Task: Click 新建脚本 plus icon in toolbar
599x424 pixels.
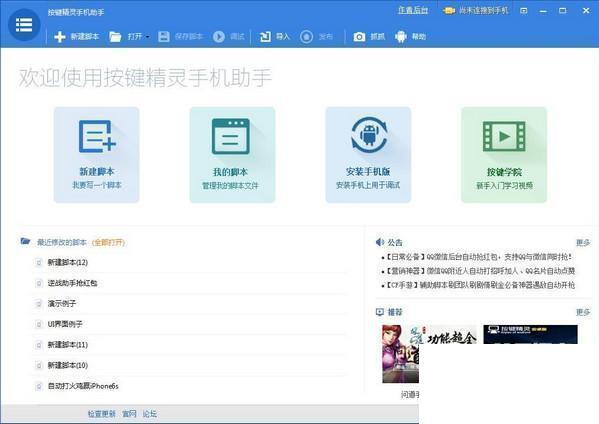Action: click(60, 37)
